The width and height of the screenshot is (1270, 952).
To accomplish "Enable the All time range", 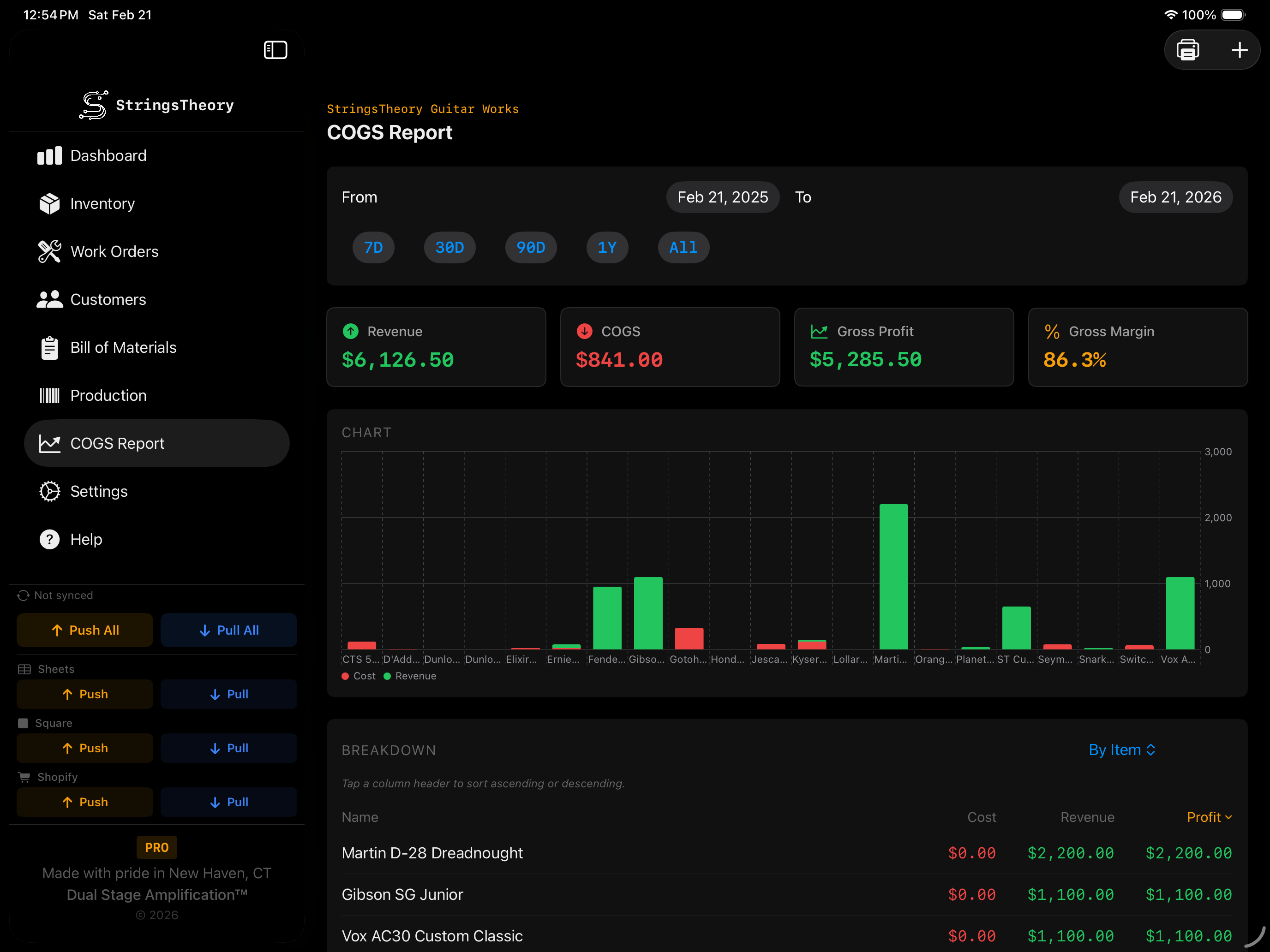I will click(683, 247).
